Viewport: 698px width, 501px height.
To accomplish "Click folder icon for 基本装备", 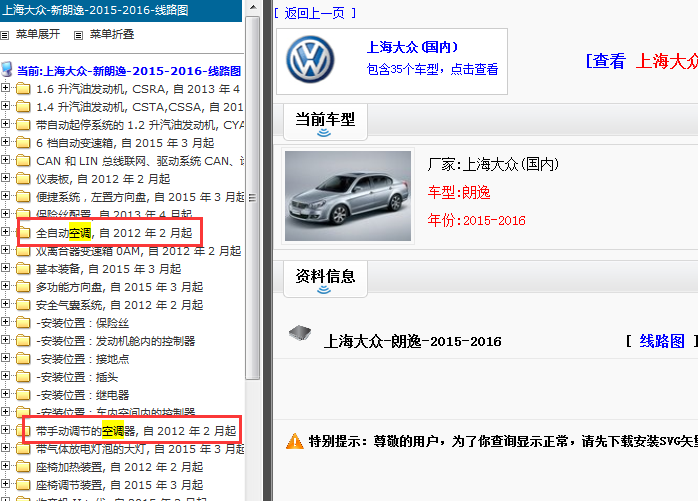I will [23, 269].
